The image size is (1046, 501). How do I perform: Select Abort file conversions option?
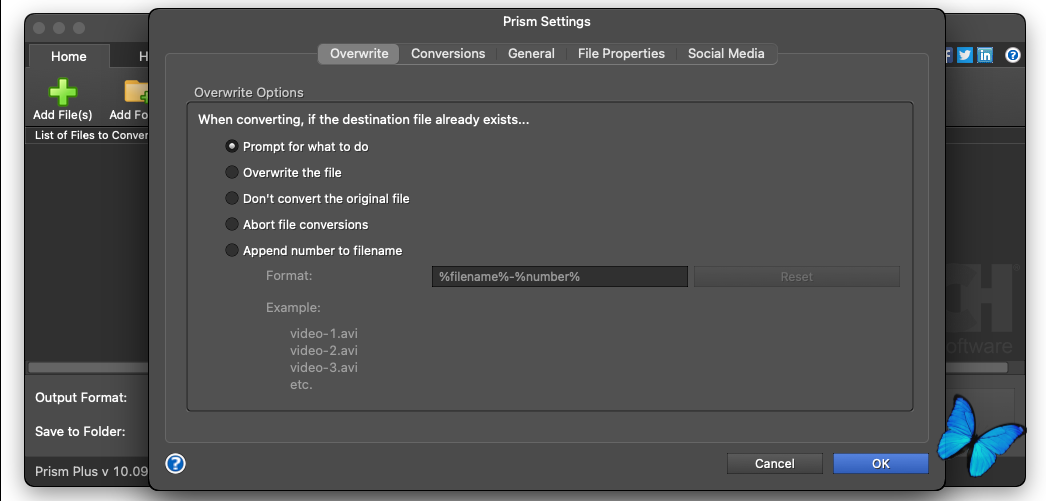click(x=233, y=224)
